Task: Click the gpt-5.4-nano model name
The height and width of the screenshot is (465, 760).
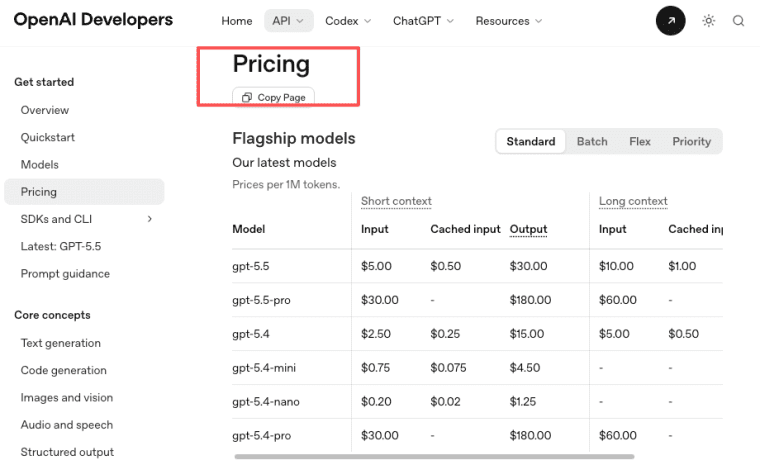Action: tap(266, 402)
